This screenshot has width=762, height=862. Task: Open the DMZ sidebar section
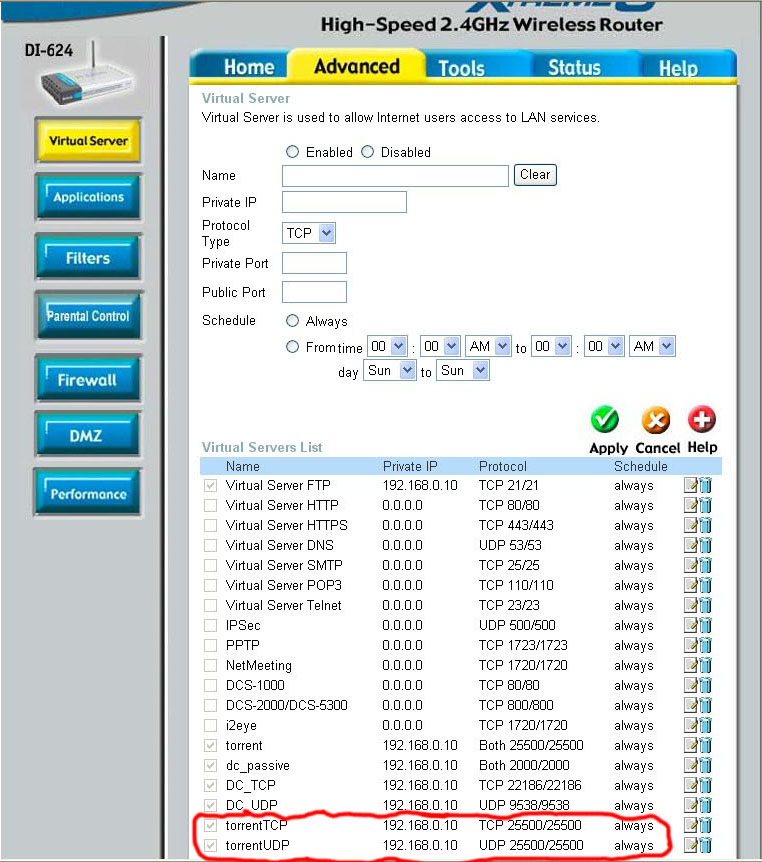point(88,435)
